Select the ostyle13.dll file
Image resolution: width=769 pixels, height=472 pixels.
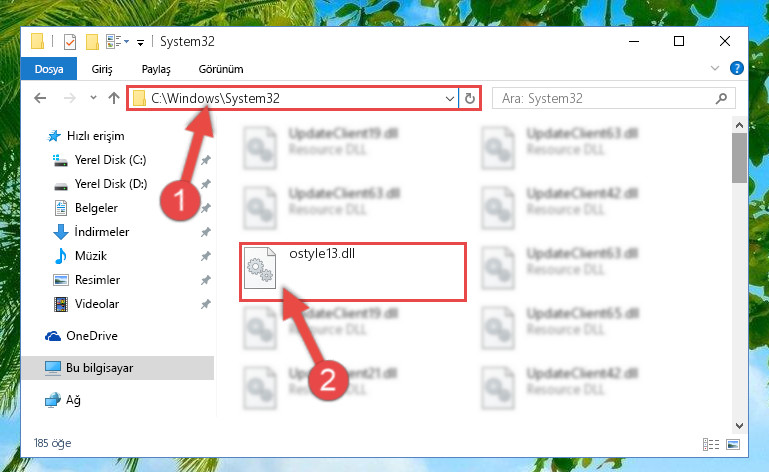point(353,272)
